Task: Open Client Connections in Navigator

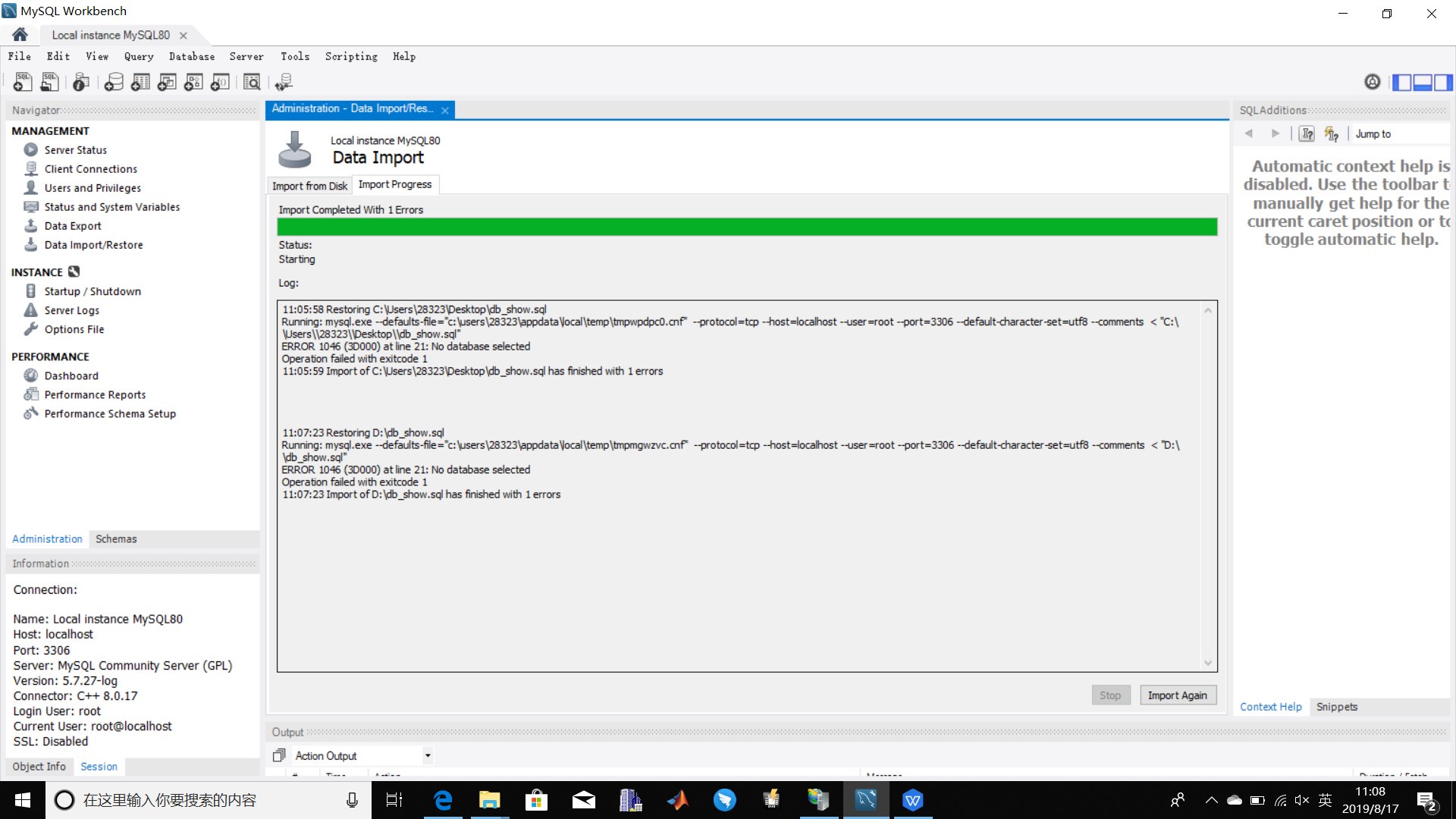Action: [90, 169]
